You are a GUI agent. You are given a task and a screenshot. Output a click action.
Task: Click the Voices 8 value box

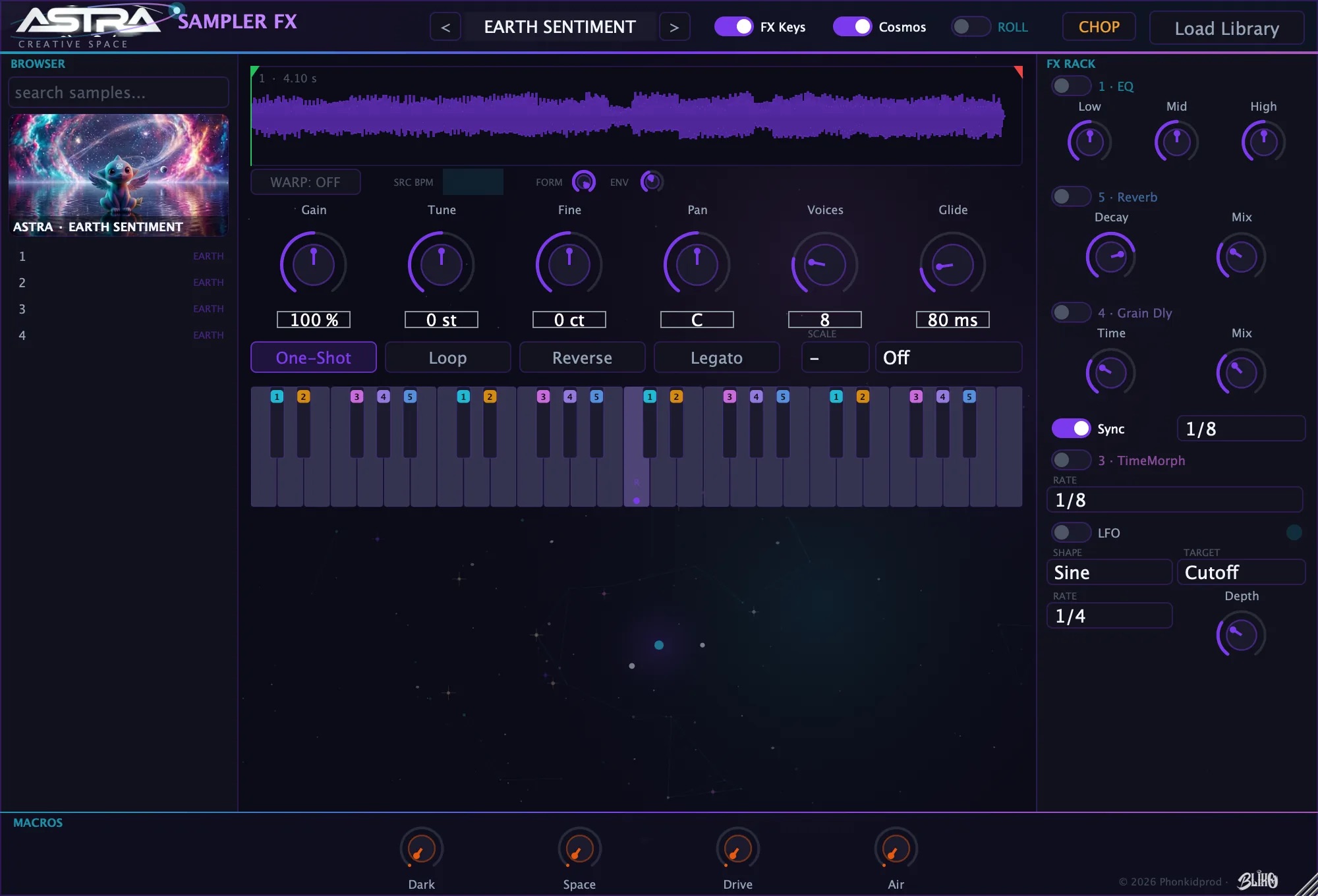pyautogui.click(x=824, y=320)
